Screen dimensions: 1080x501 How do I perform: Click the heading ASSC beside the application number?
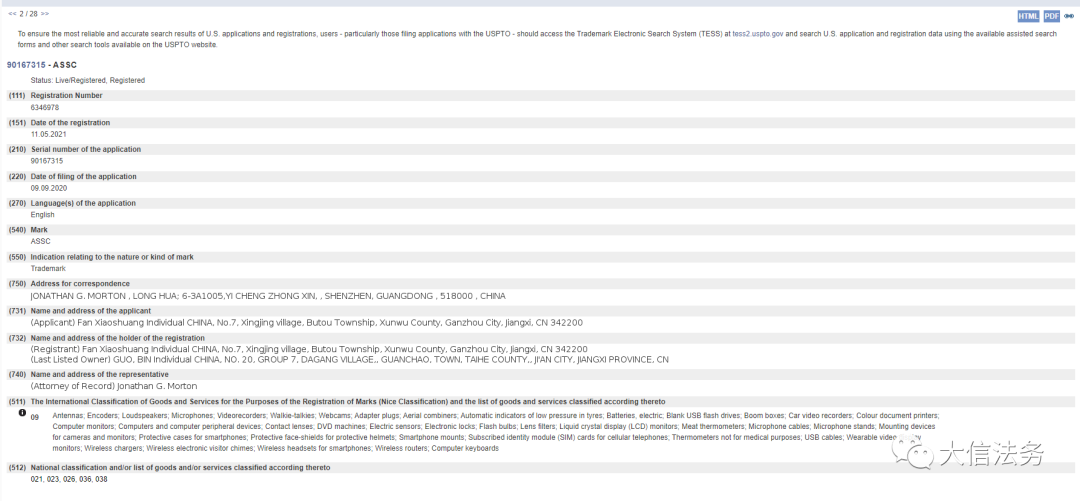(65, 65)
